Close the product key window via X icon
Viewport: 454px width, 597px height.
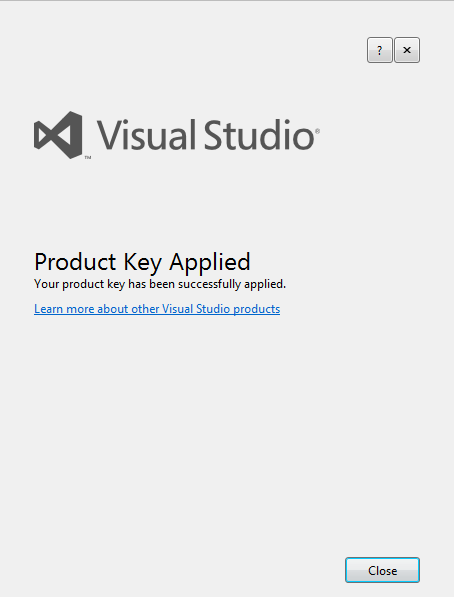pos(407,50)
